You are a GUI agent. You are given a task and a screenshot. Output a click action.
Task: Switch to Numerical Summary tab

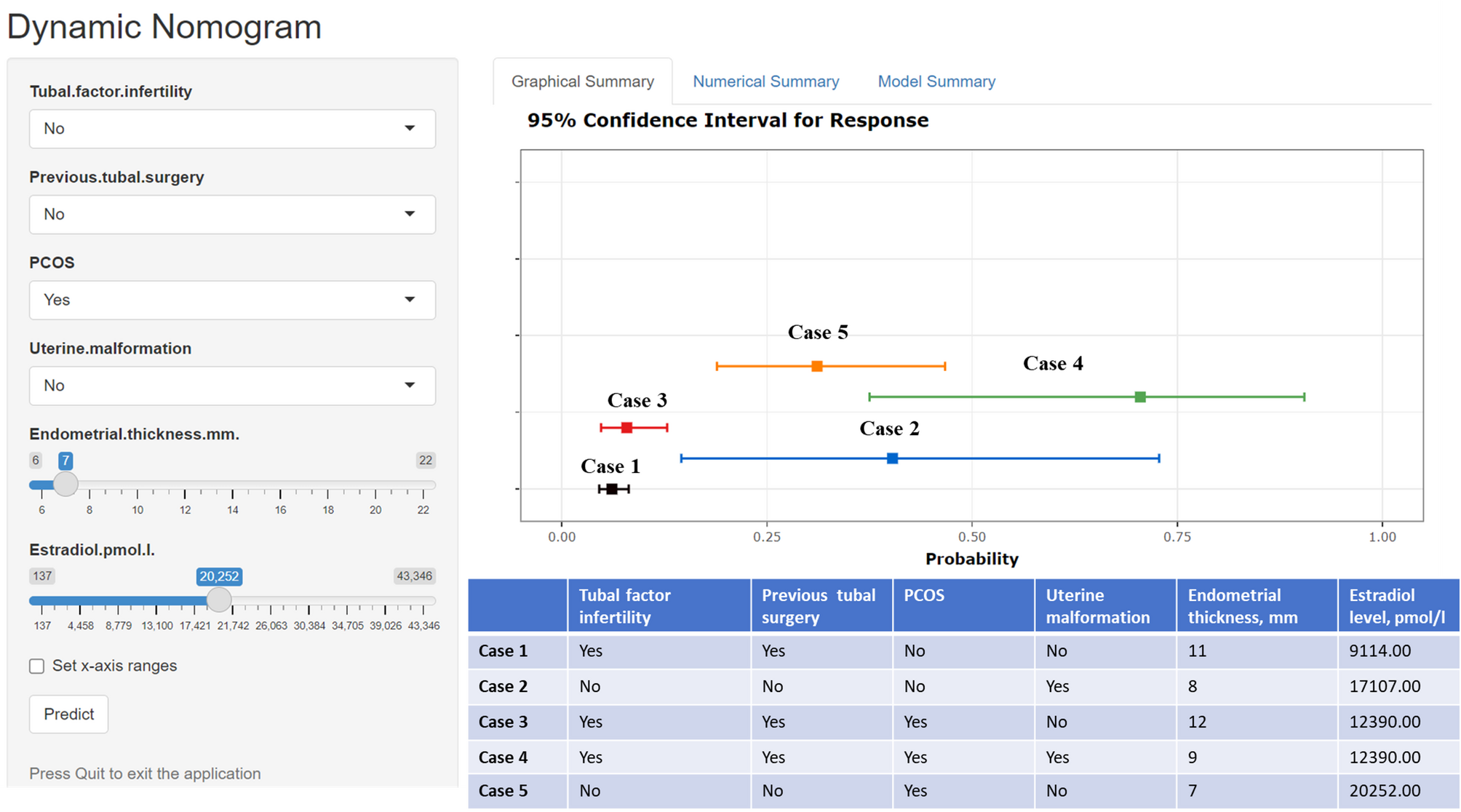click(x=765, y=81)
